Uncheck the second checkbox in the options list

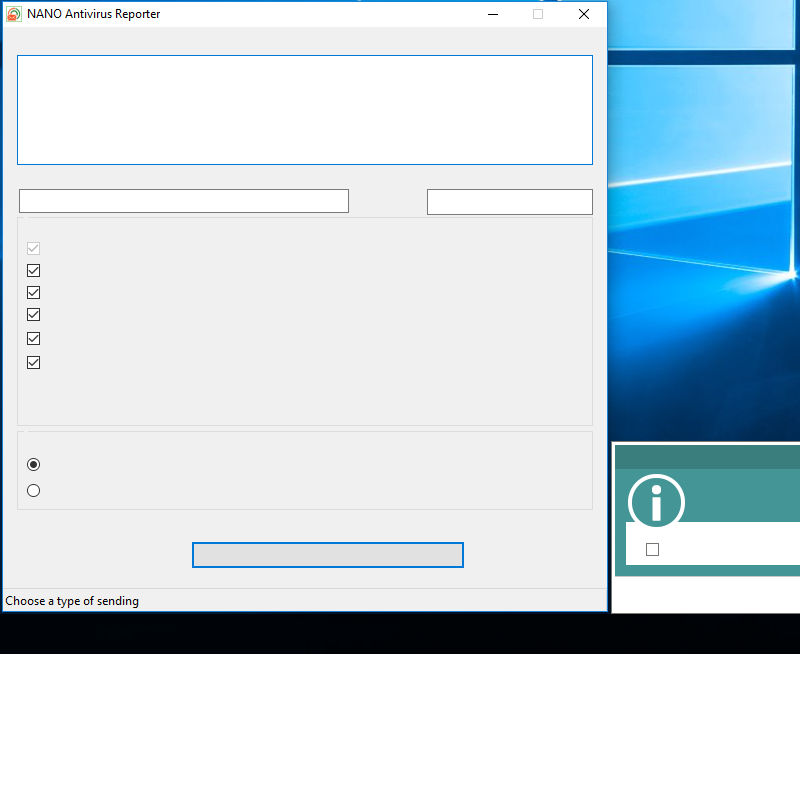point(33,271)
